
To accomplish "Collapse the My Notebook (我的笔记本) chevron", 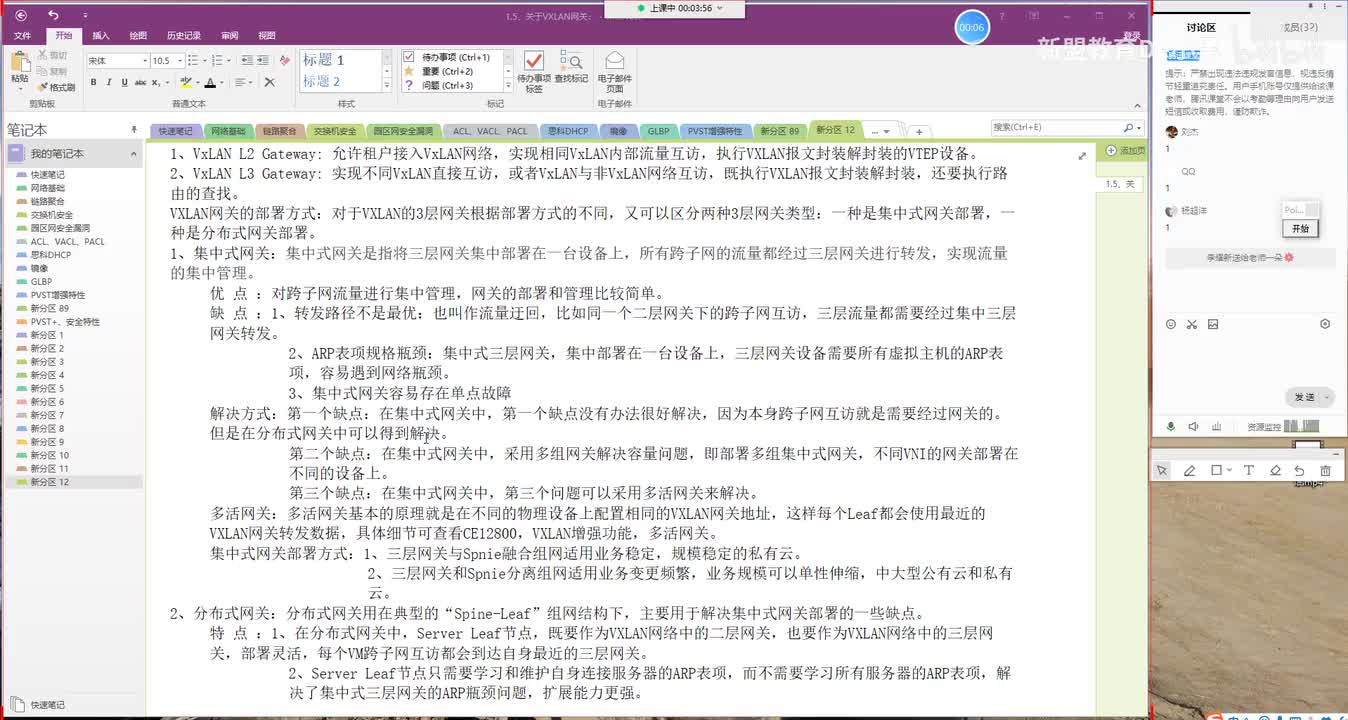I will tap(134, 154).
